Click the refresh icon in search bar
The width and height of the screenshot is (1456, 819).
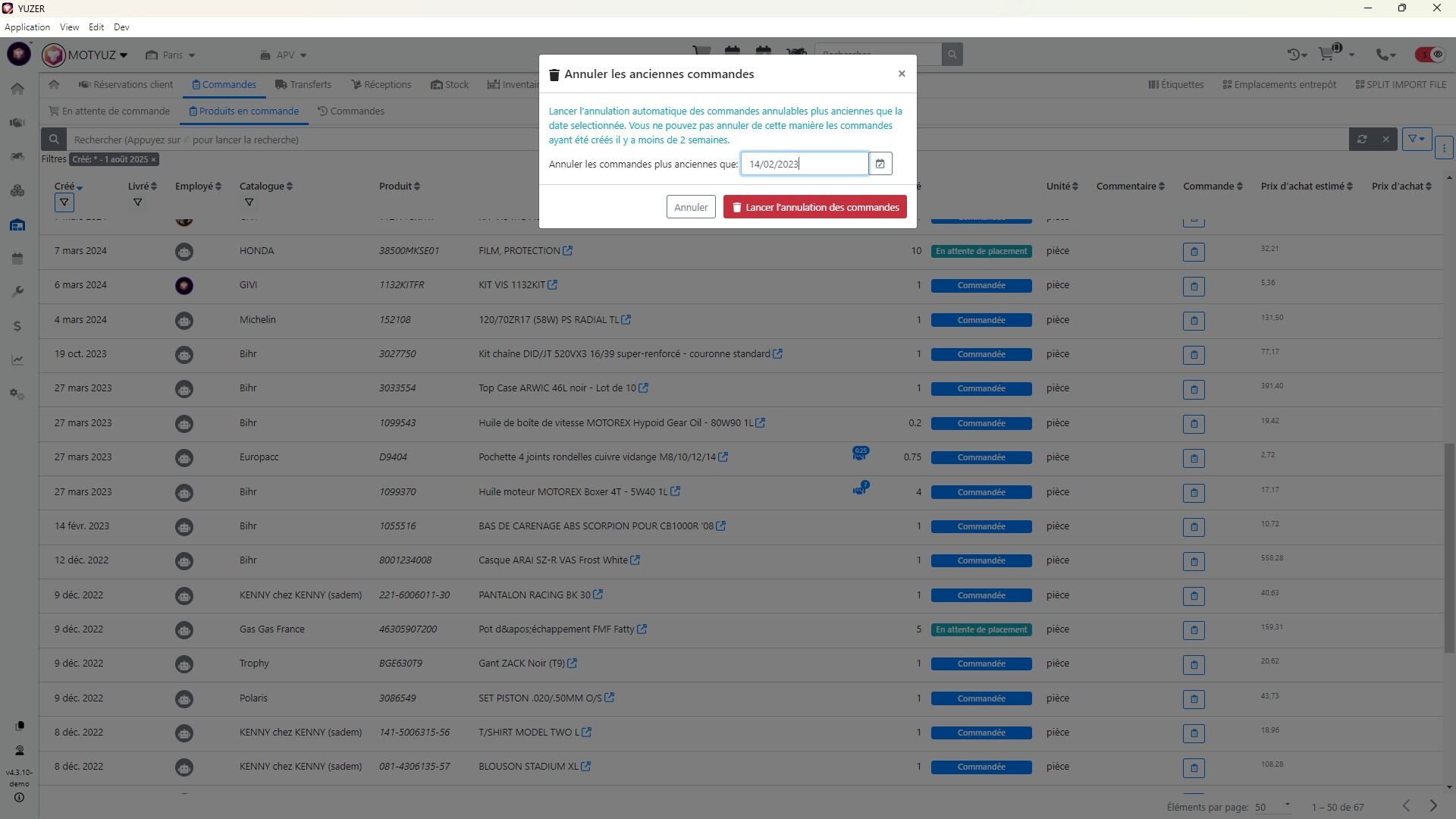click(1362, 140)
